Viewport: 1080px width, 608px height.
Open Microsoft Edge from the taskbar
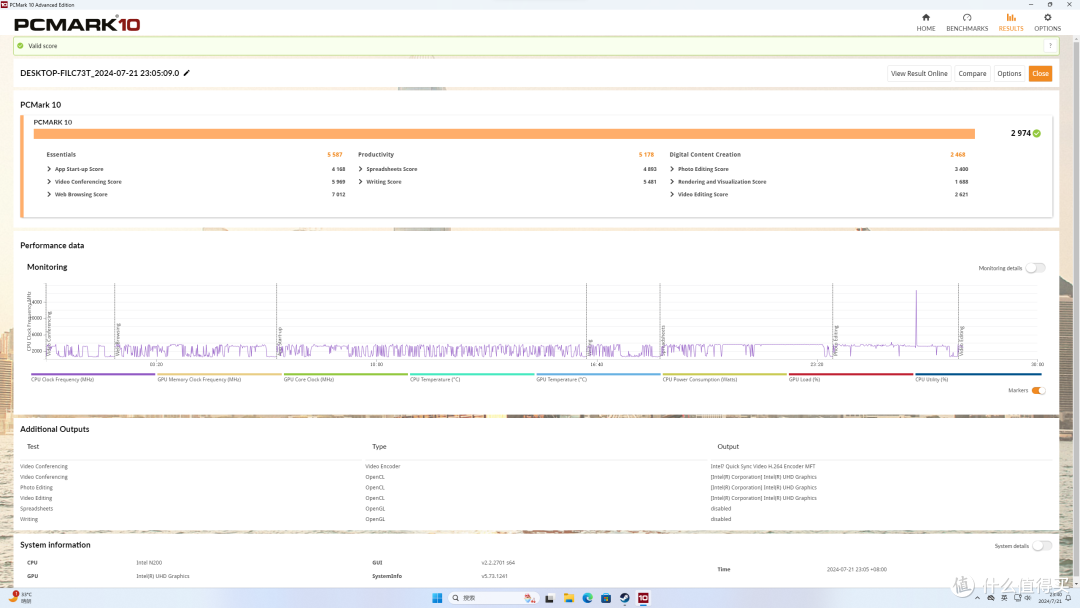588,598
